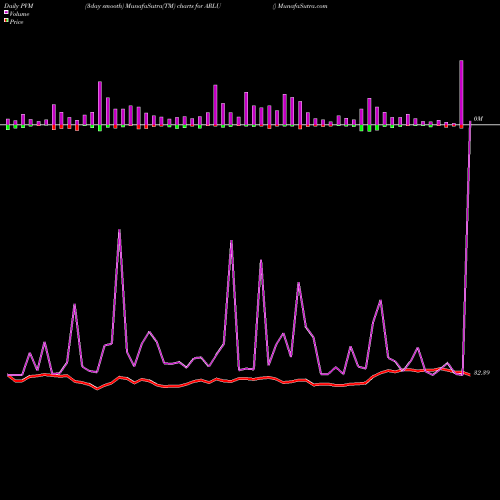This screenshot has height=500, width=500.
Task: Select the Volume legend label
Action: (19, 14)
